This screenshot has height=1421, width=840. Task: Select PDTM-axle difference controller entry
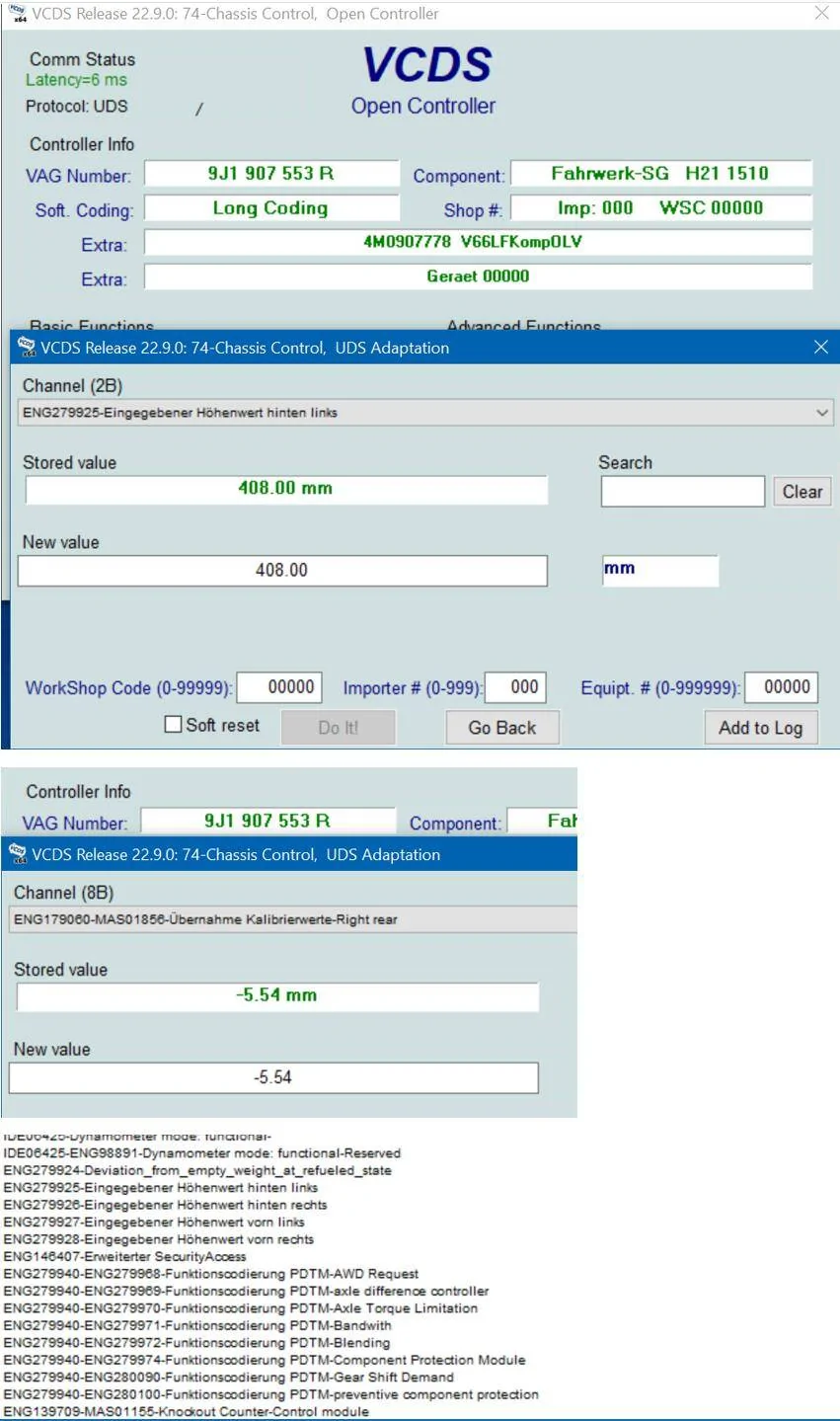tap(246, 1291)
